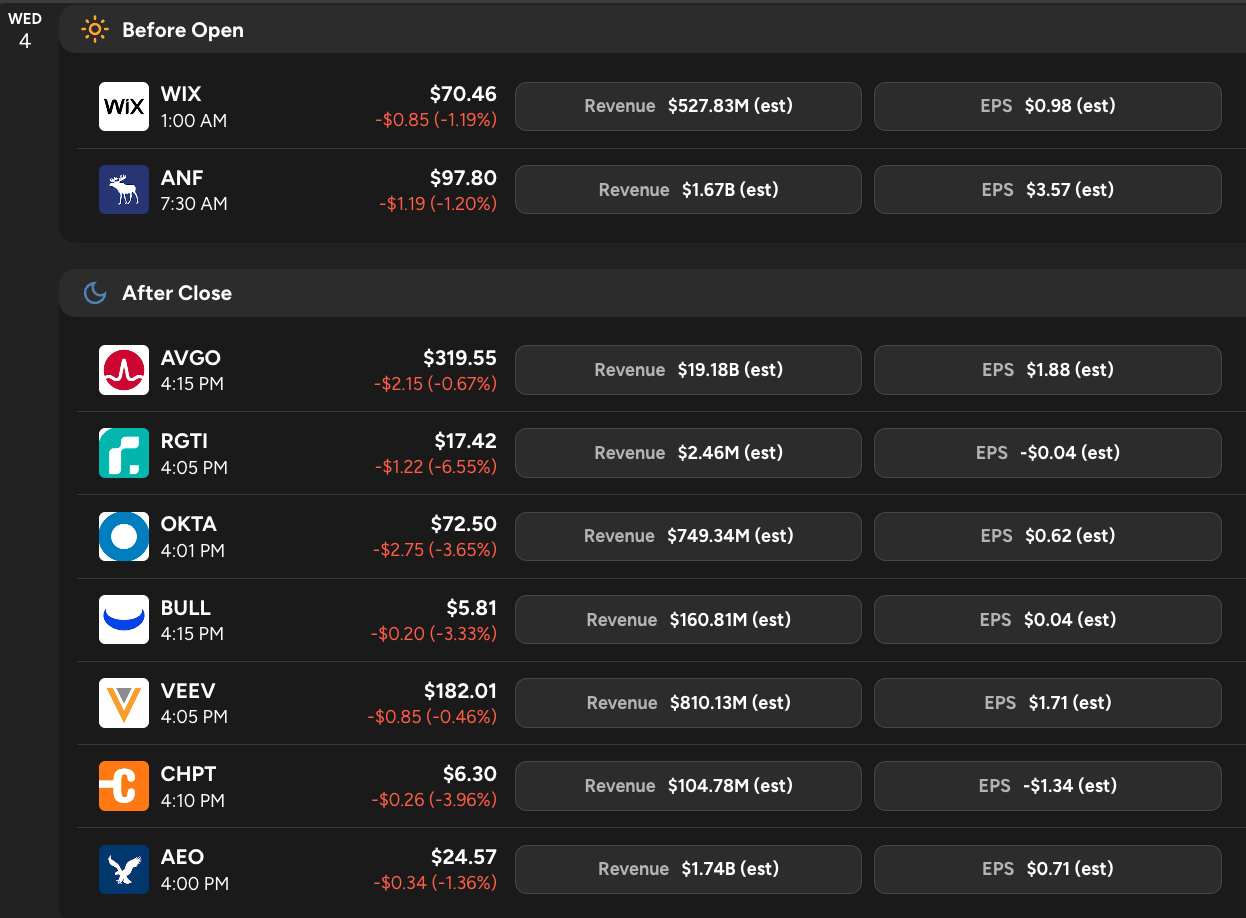The height and width of the screenshot is (918, 1246).
Task: Click CHPT share price $6.30
Action: click(x=470, y=774)
